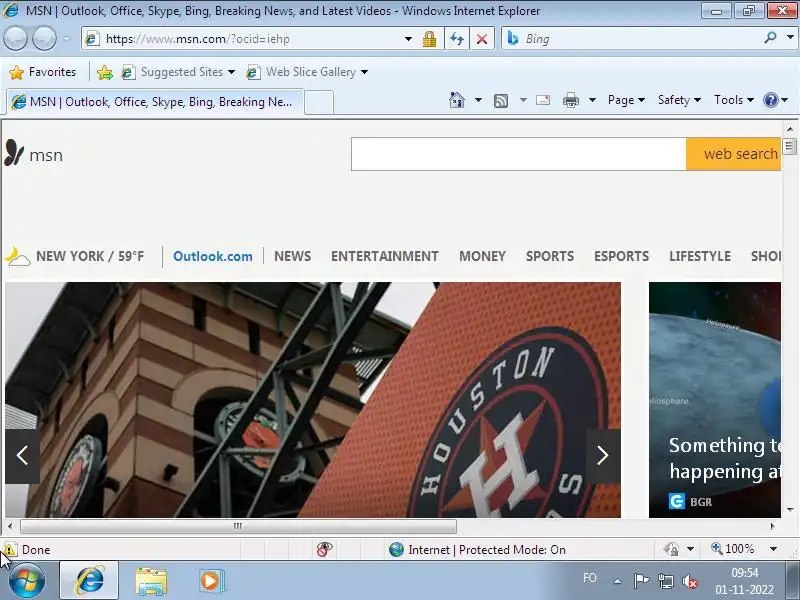Click Internet Protected Mode status text
Viewport: 800px width, 600px height.
[x=487, y=549]
